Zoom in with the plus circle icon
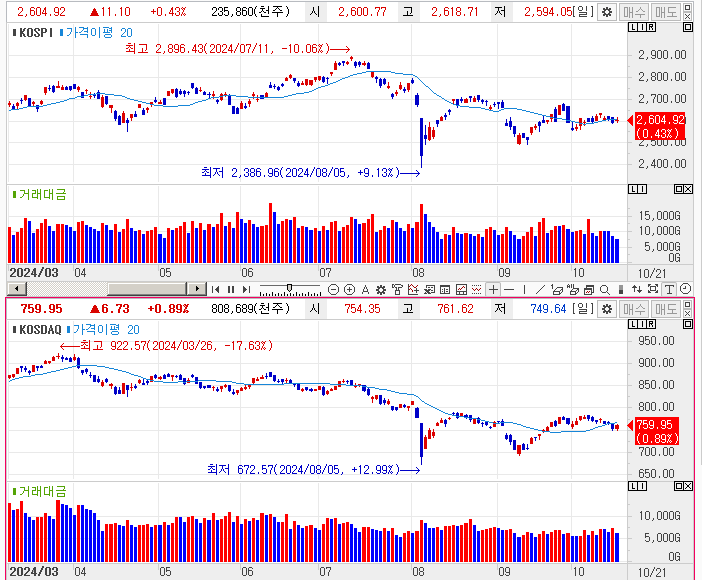702x580 pixels. coord(350,289)
